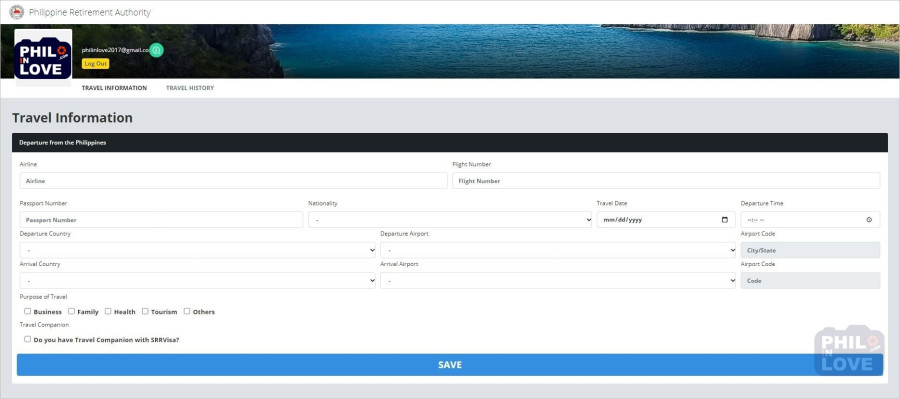Open the Arrival Airport dropdown
The height and width of the screenshot is (399, 900).
558,281
